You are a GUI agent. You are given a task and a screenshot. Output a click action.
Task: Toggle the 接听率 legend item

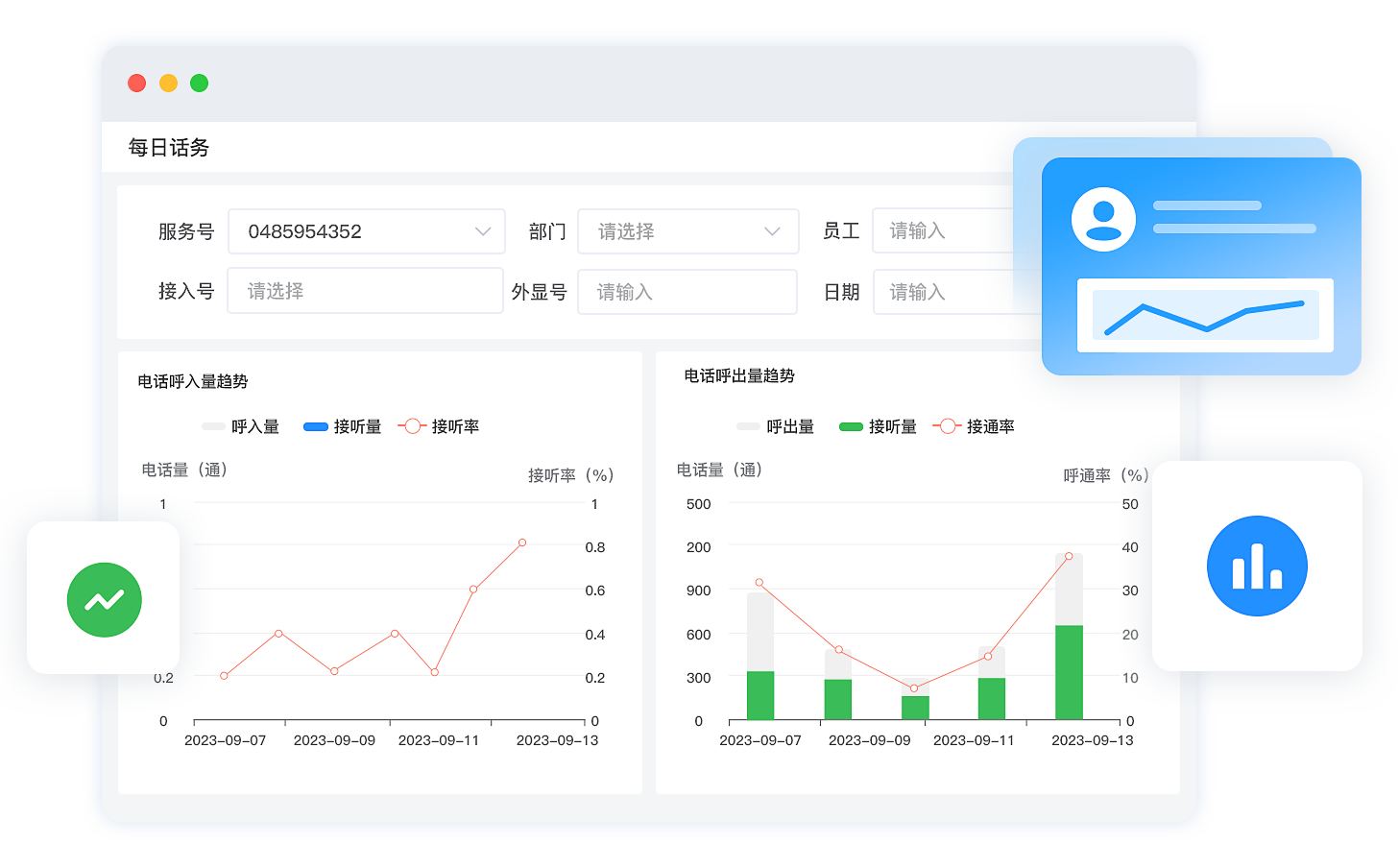[x=439, y=426]
